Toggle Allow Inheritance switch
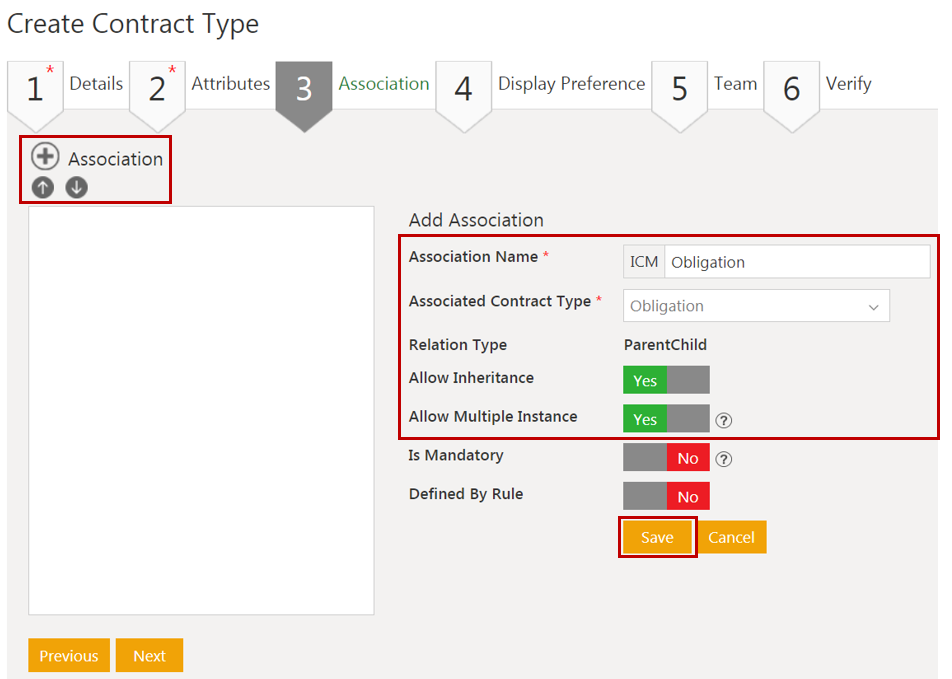This screenshot has height=679, width=952. (666, 380)
